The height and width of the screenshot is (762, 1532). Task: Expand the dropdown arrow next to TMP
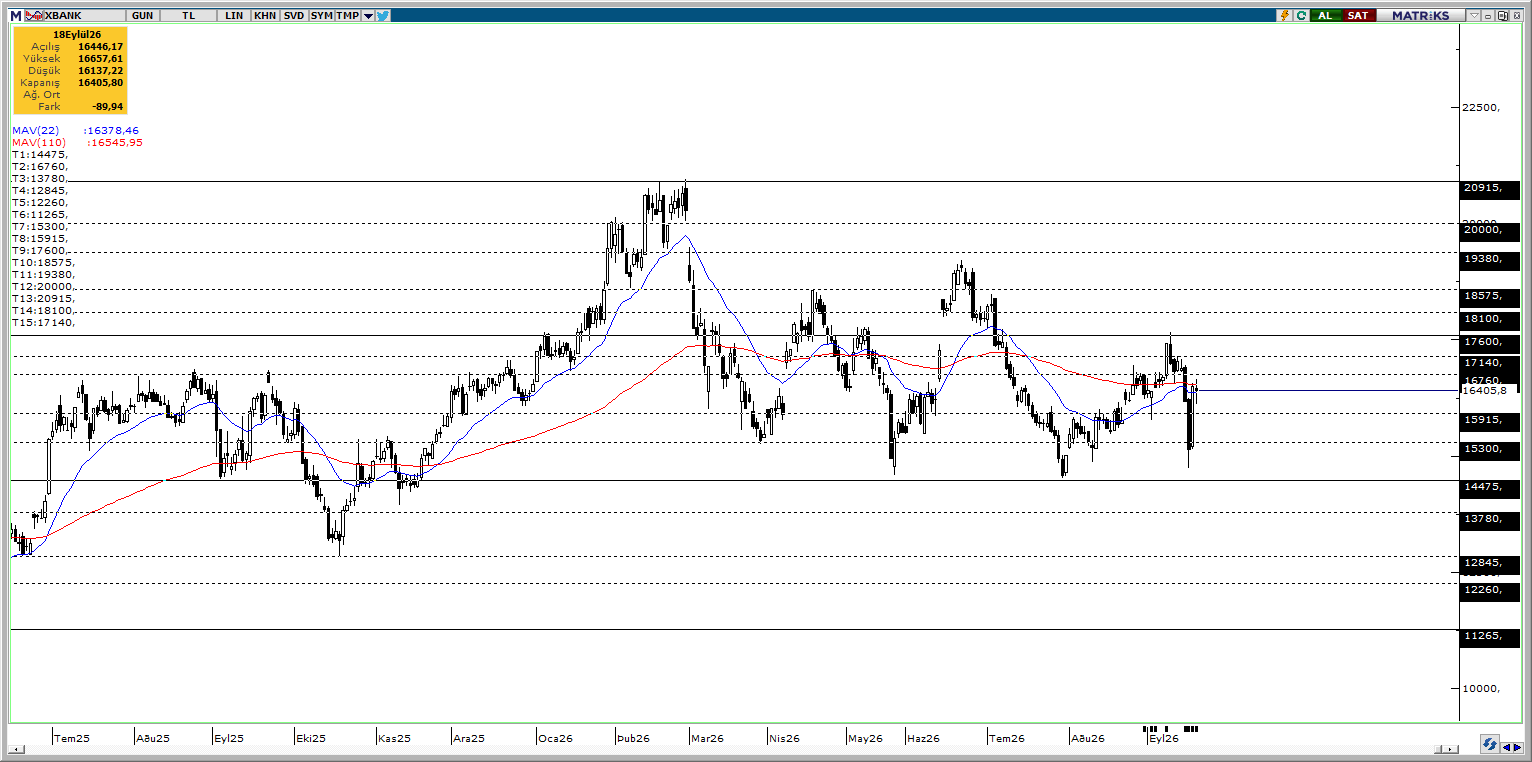pyautogui.click(x=369, y=16)
